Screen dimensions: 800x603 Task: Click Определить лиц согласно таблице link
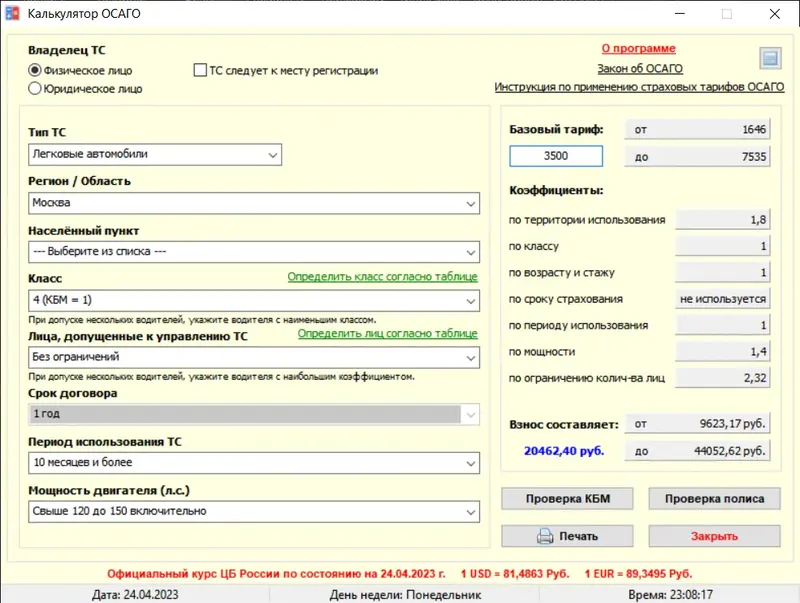click(387, 333)
